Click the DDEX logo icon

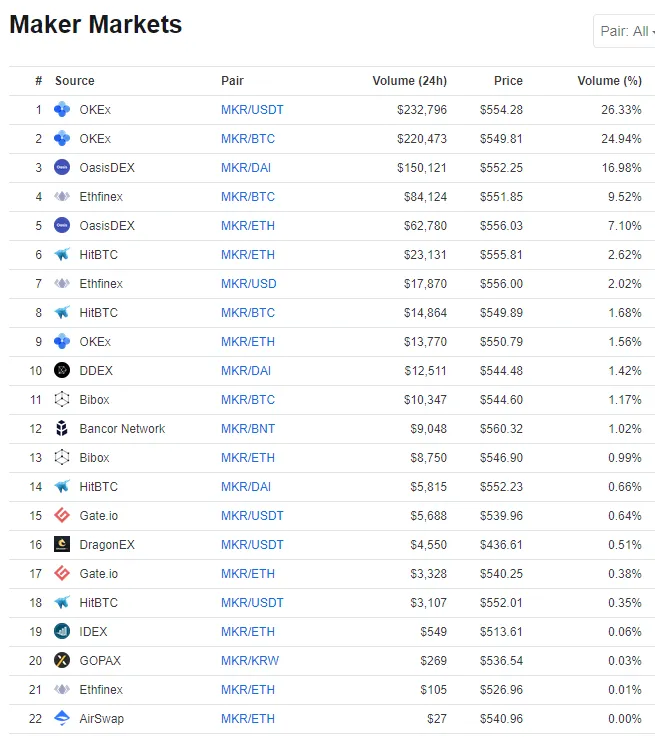(62, 371)
